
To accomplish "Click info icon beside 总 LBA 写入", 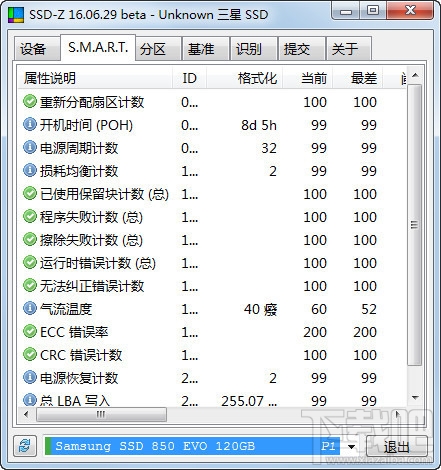I will pyautogui.click(x=30, y=400).
